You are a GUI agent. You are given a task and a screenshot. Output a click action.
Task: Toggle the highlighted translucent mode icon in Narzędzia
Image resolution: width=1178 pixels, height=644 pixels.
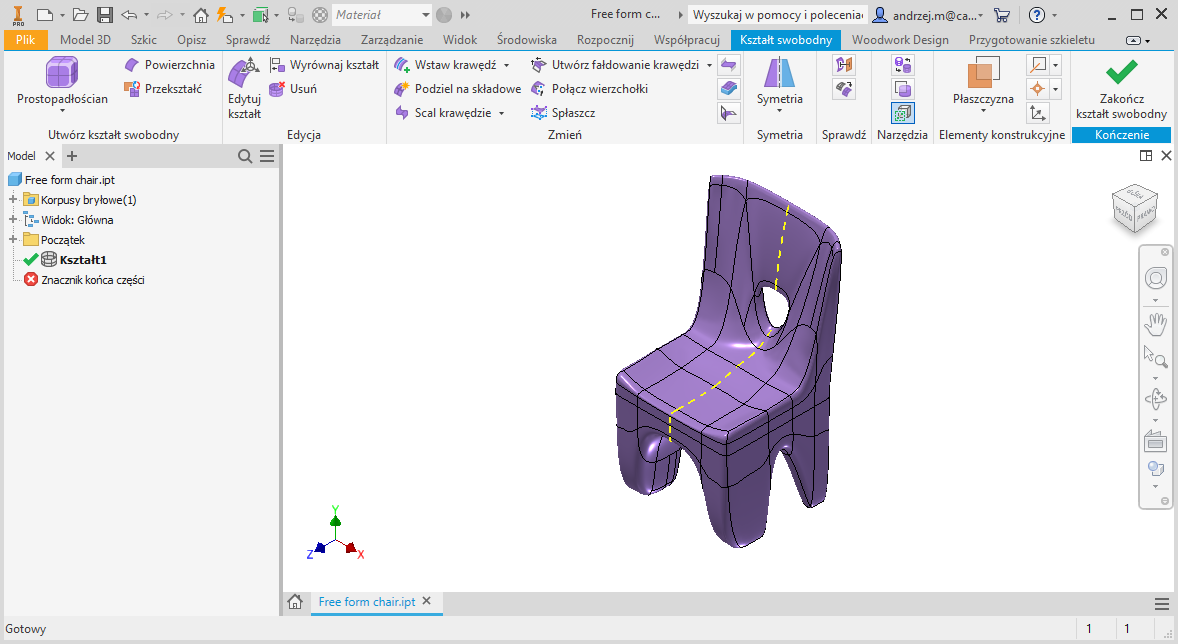(x=902, y=113)
